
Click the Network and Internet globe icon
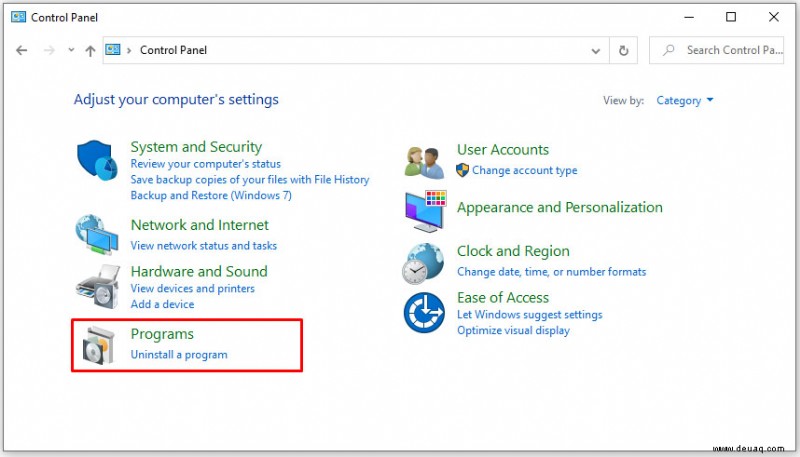click(97, 235)
